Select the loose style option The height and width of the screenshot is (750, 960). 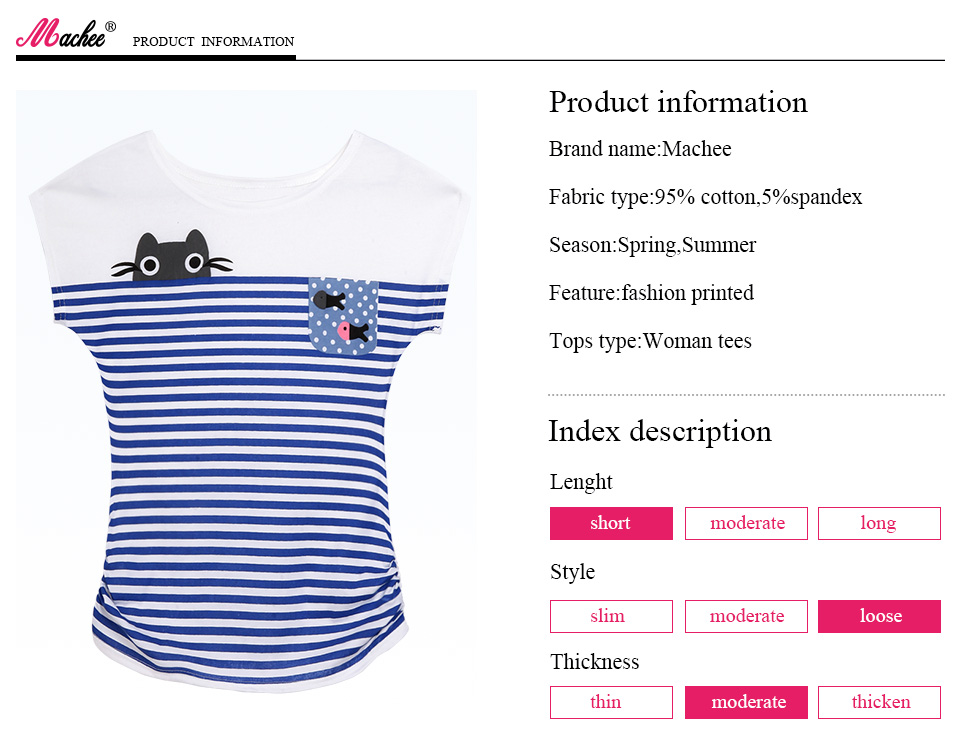[879, 616]
